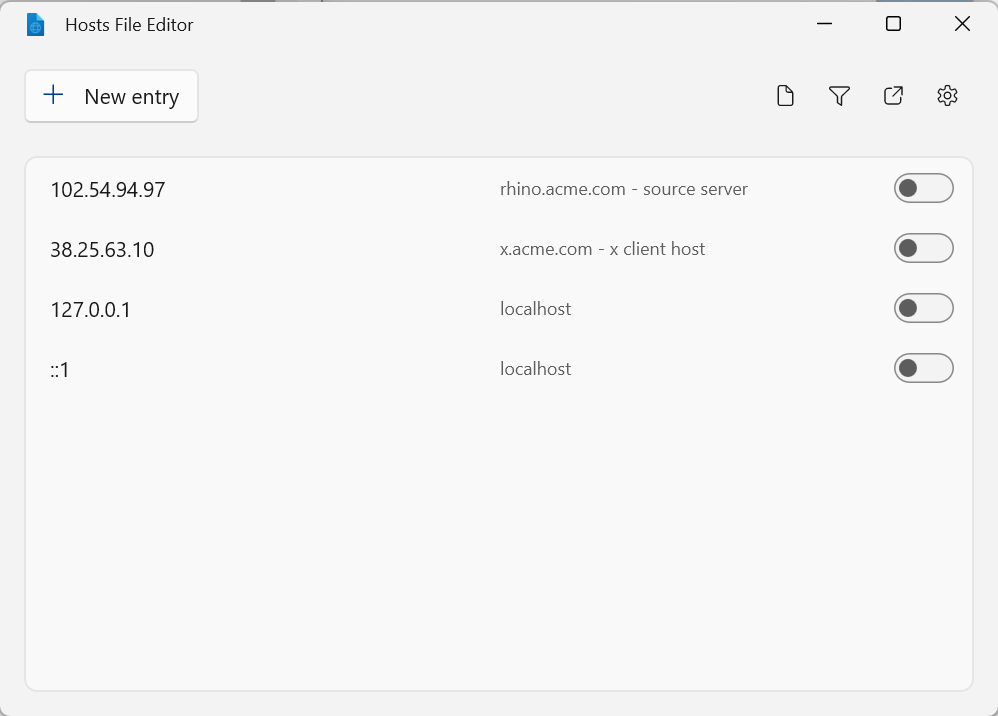Enable the x.acme.com client host entry
The image size is (998, 716).
pyautogui.click(x=923, y=248)
